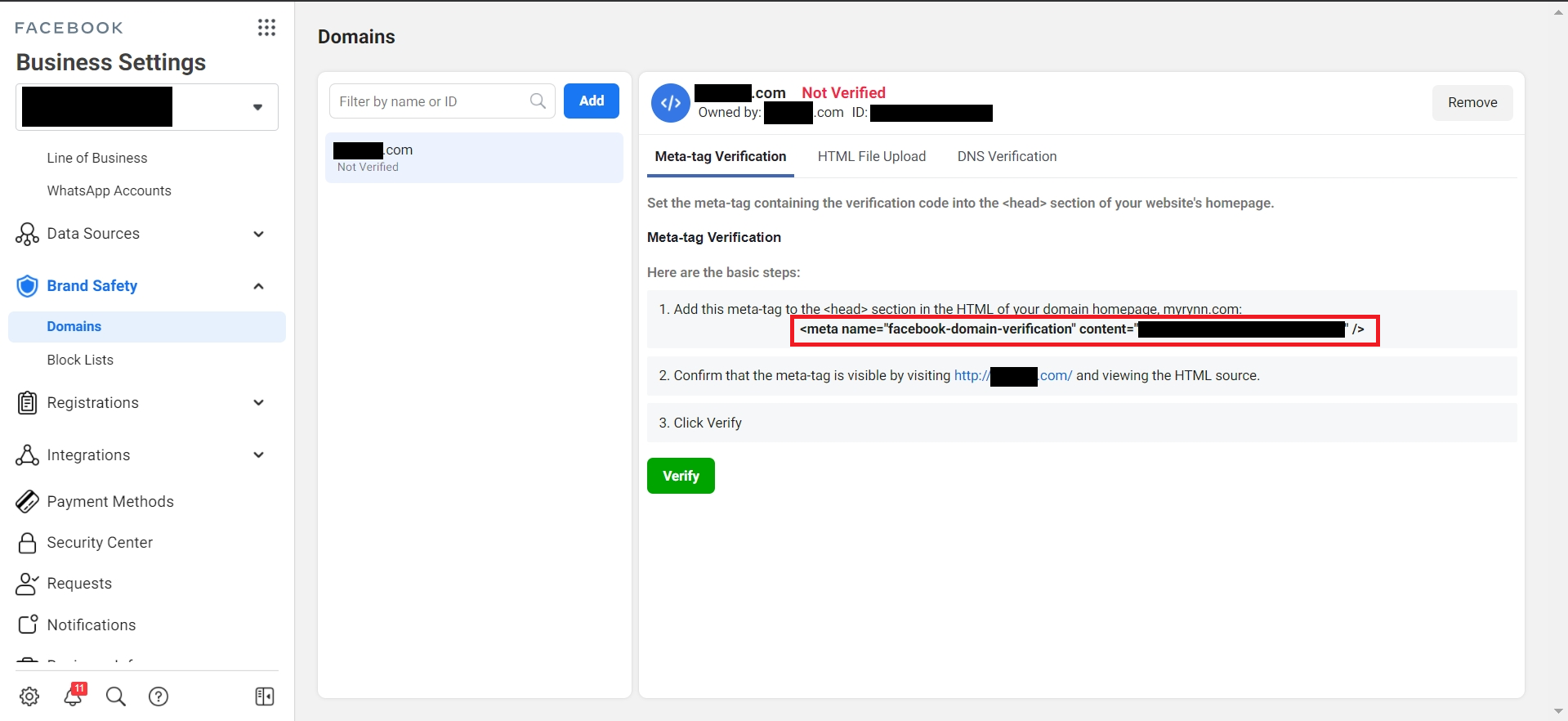Expand the Integrations section chevron
Viewport: 1568px width, 721px height.
(x=259, y=455)
